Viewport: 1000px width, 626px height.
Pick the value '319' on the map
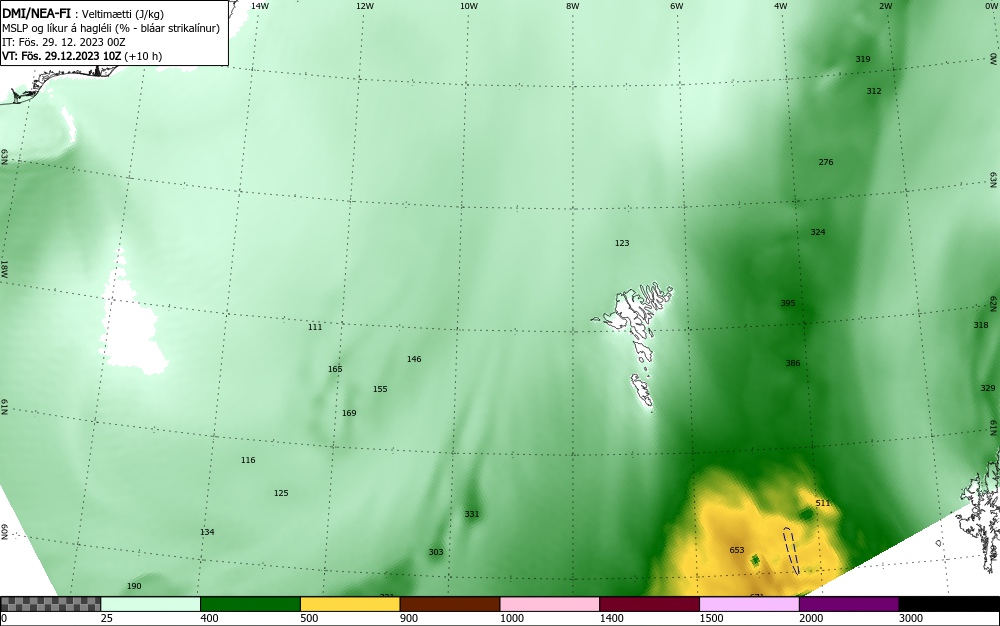(x=863, y=59)
